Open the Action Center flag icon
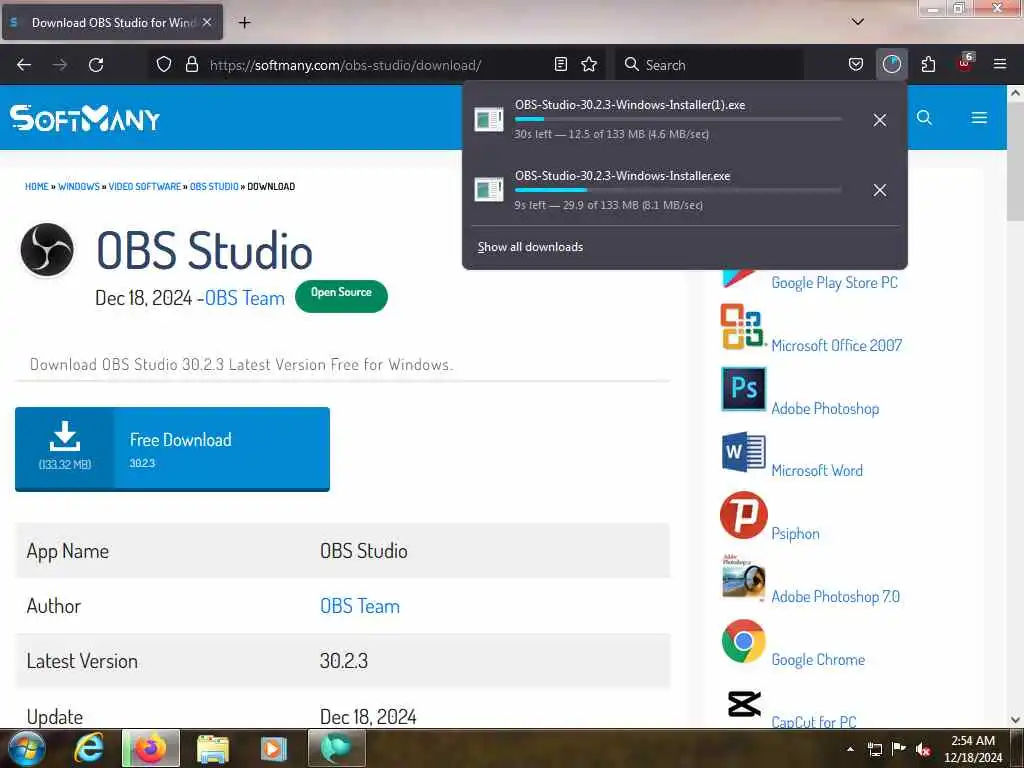This screenshot has width=1024, height=768. (899, 748)
